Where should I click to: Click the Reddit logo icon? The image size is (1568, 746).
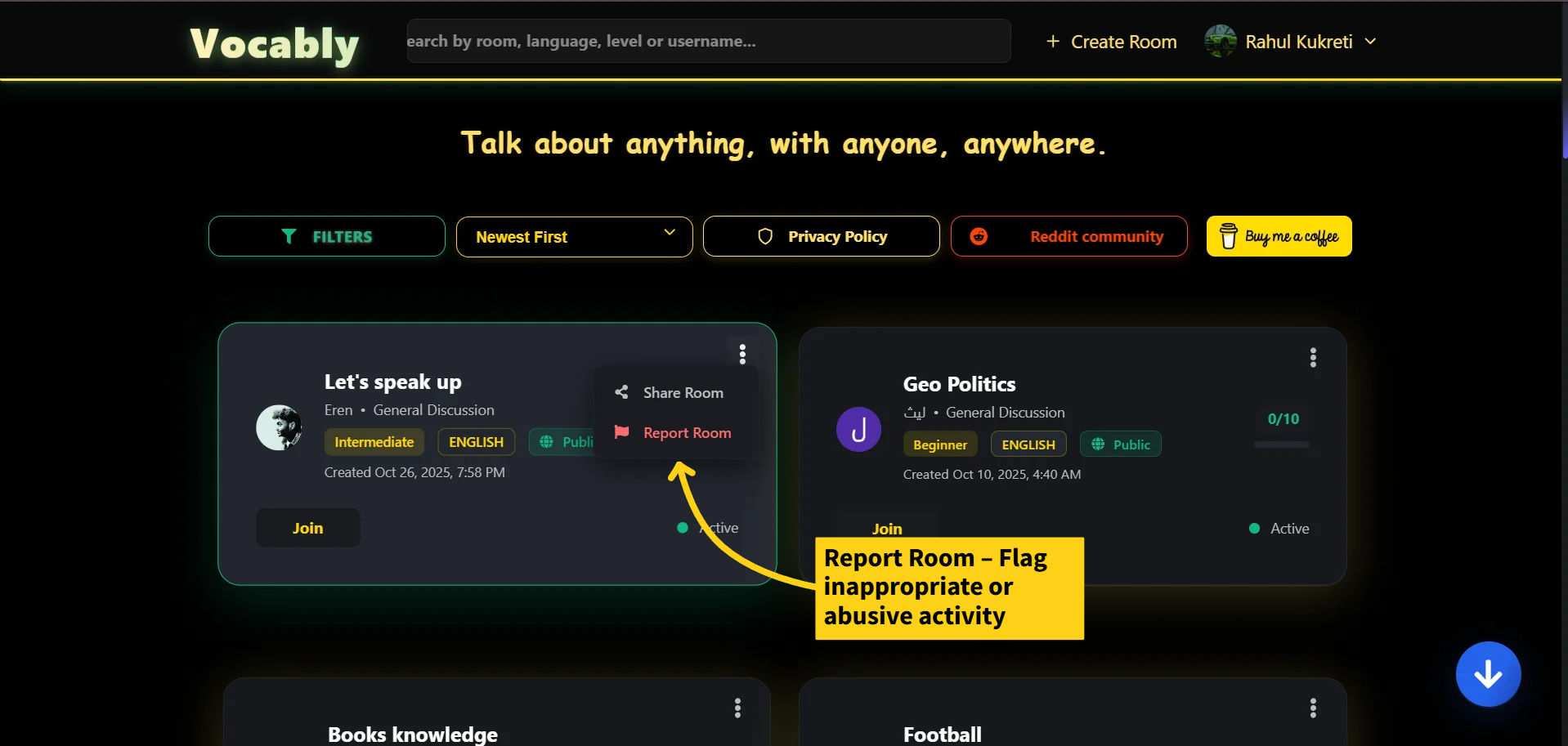979,235
